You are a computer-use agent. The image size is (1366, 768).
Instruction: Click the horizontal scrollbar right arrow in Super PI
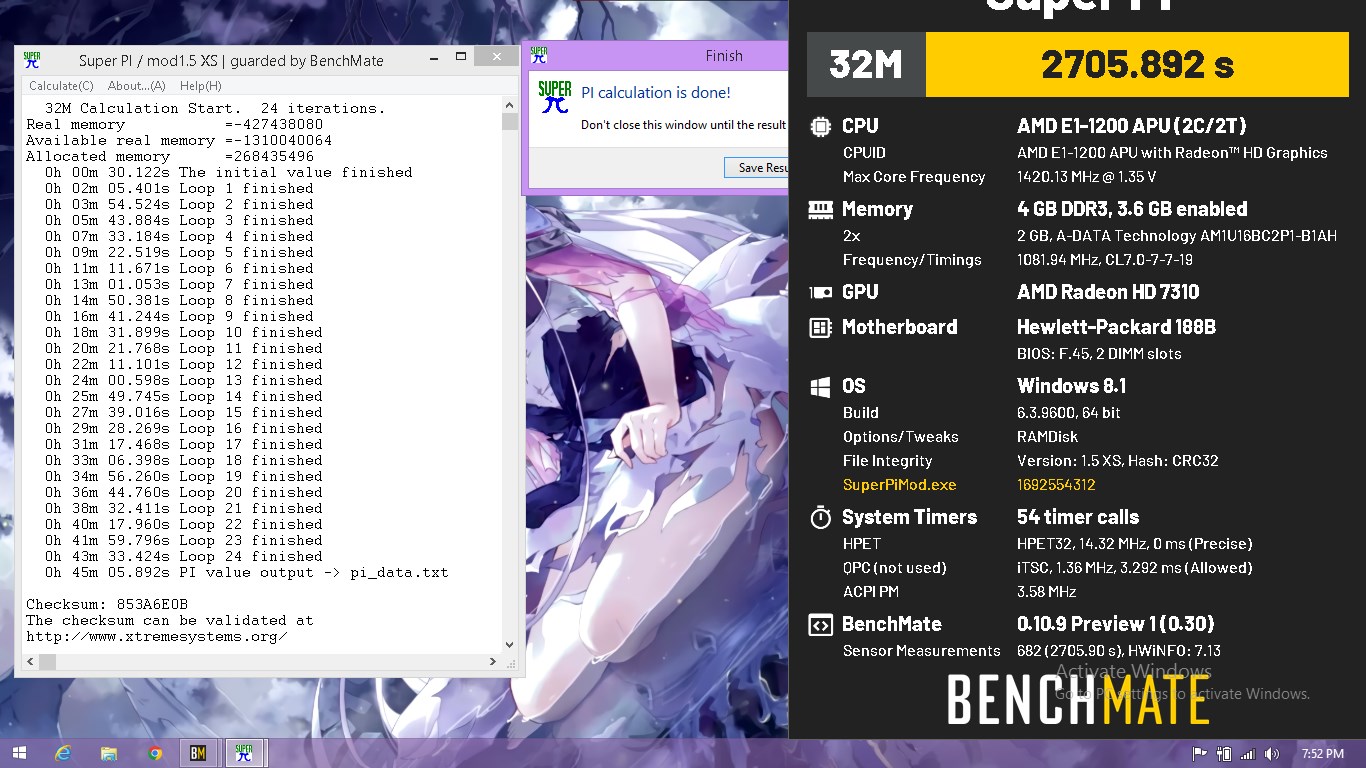(x=493, y=662)
